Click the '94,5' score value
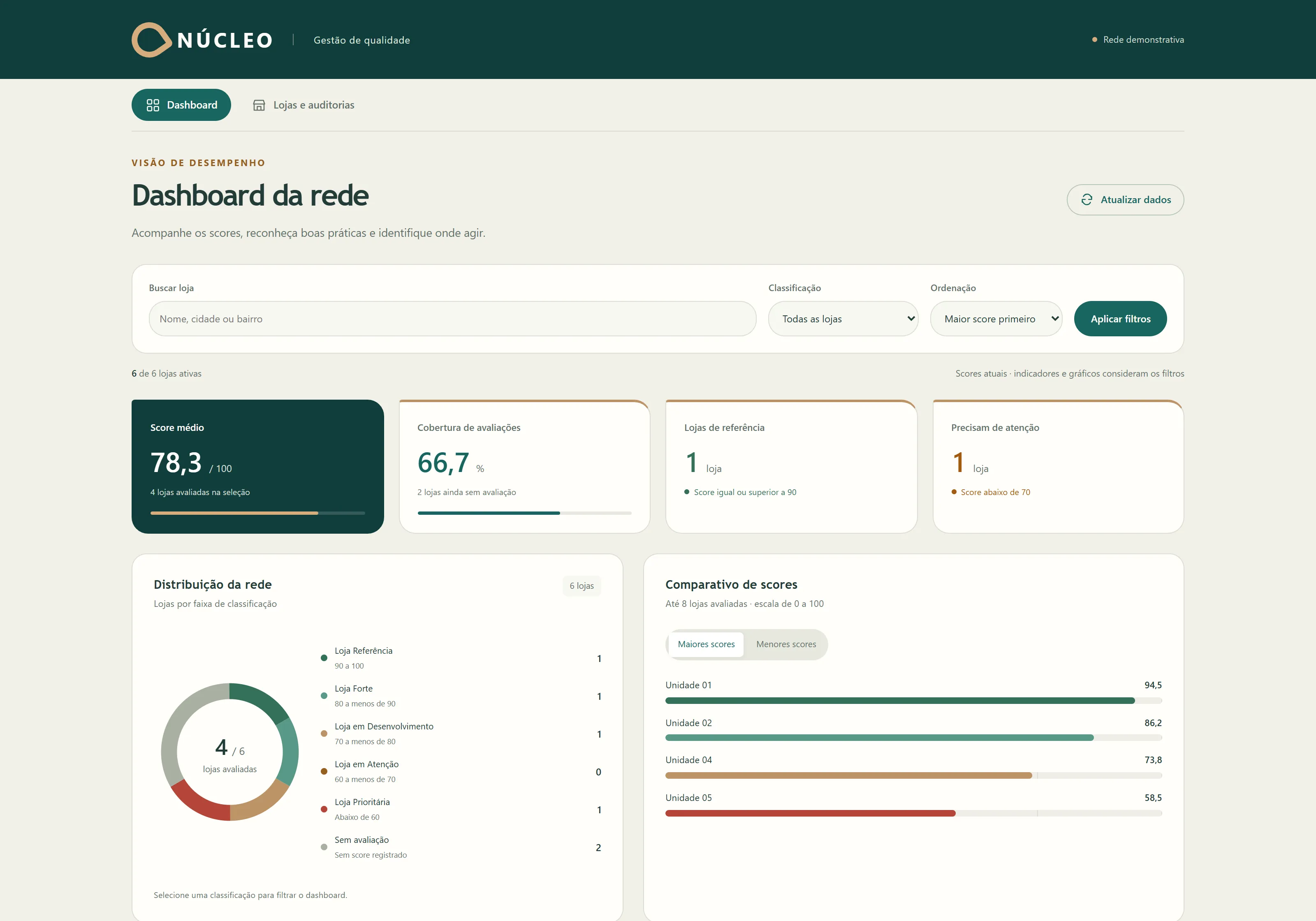Image resolution: width=1316 pixels, height=921 pixels. click(1153, 685)
